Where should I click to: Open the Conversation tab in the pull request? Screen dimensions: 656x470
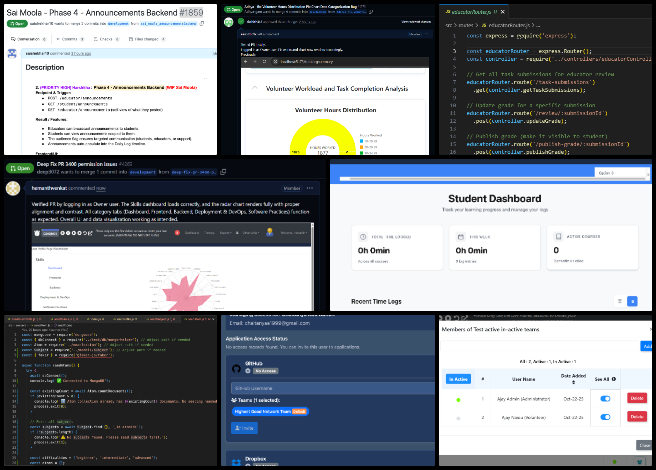tap(27, 39)
